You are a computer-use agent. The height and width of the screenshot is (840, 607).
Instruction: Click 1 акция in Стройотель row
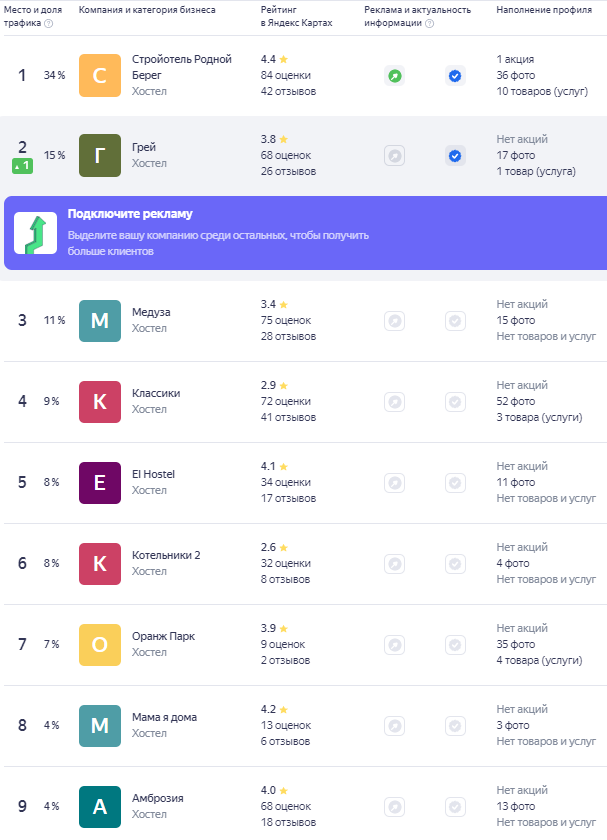point(515,59)
